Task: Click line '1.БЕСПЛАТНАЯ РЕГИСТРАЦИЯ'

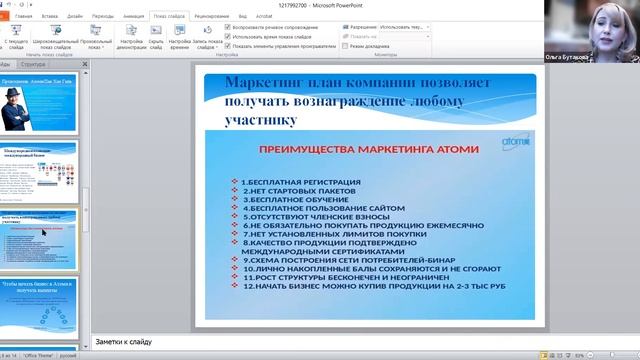Action: [301, 182]
